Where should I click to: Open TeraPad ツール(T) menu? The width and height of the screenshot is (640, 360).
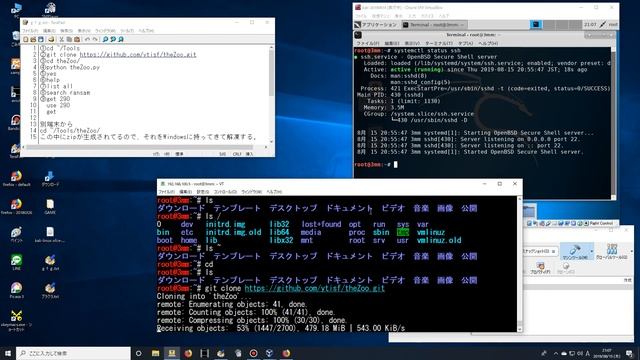(127, 31)
